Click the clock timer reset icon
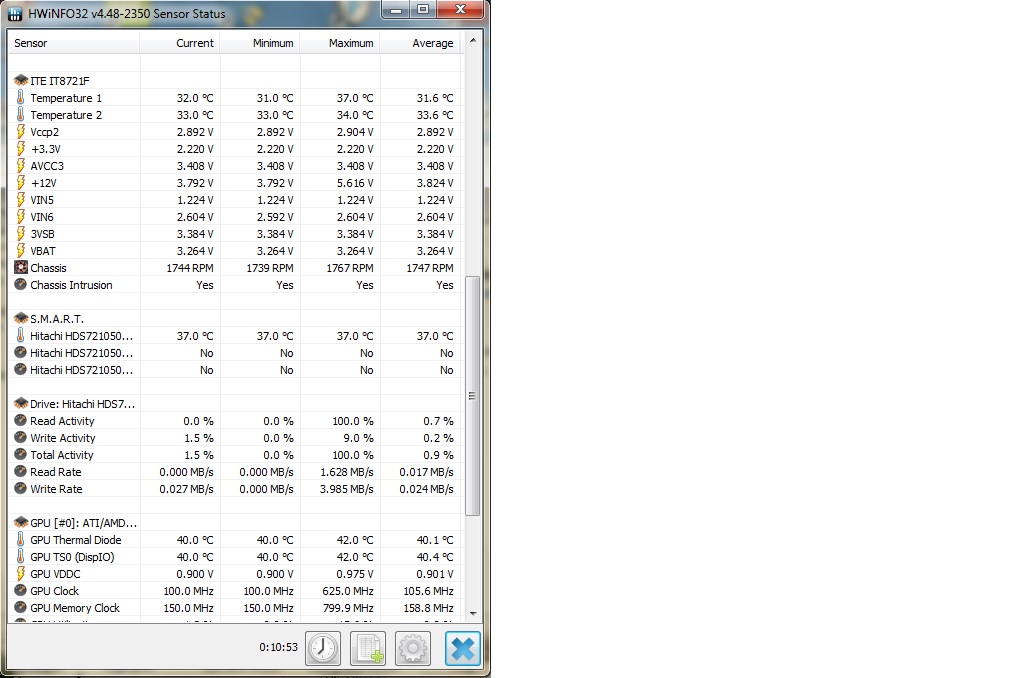Screen dimensions: 1009x678 (x=323, y=648)
